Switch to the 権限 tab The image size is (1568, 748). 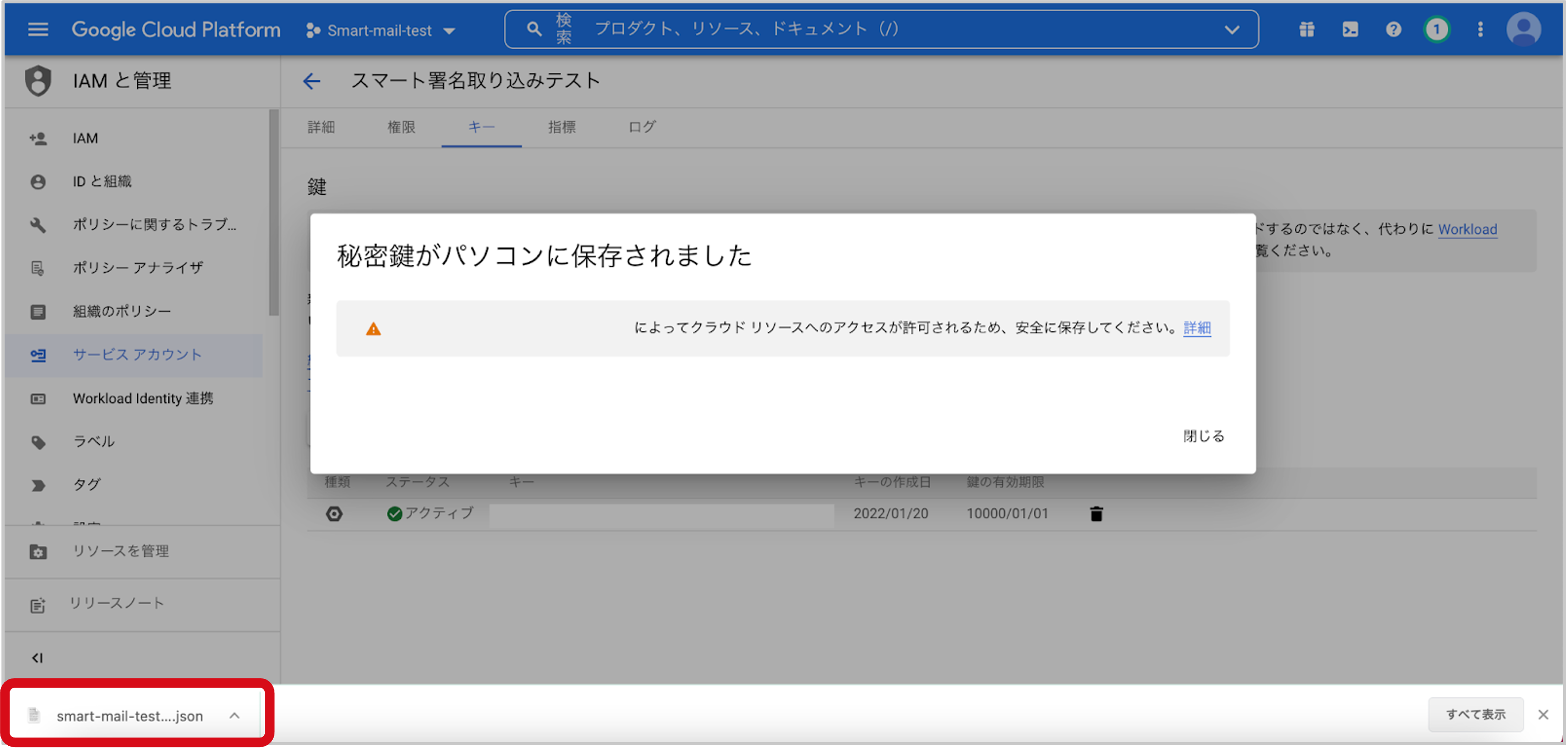(x=402, y=127)
